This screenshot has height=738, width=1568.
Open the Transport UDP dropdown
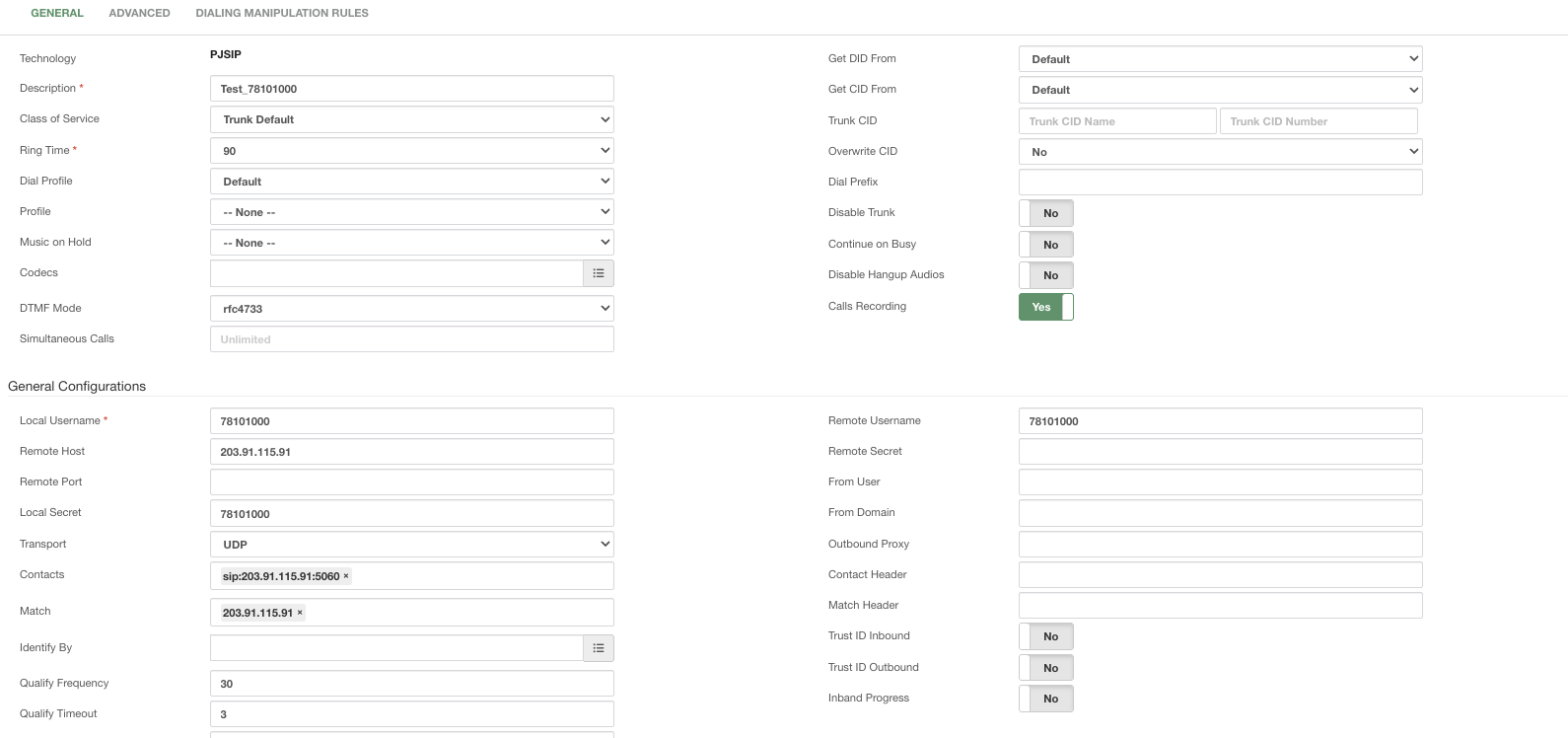click(x=411, y=545)
